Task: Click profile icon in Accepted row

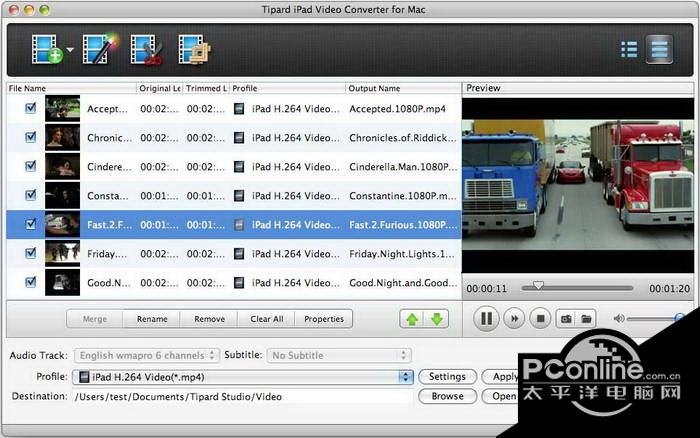Action: 239,108
